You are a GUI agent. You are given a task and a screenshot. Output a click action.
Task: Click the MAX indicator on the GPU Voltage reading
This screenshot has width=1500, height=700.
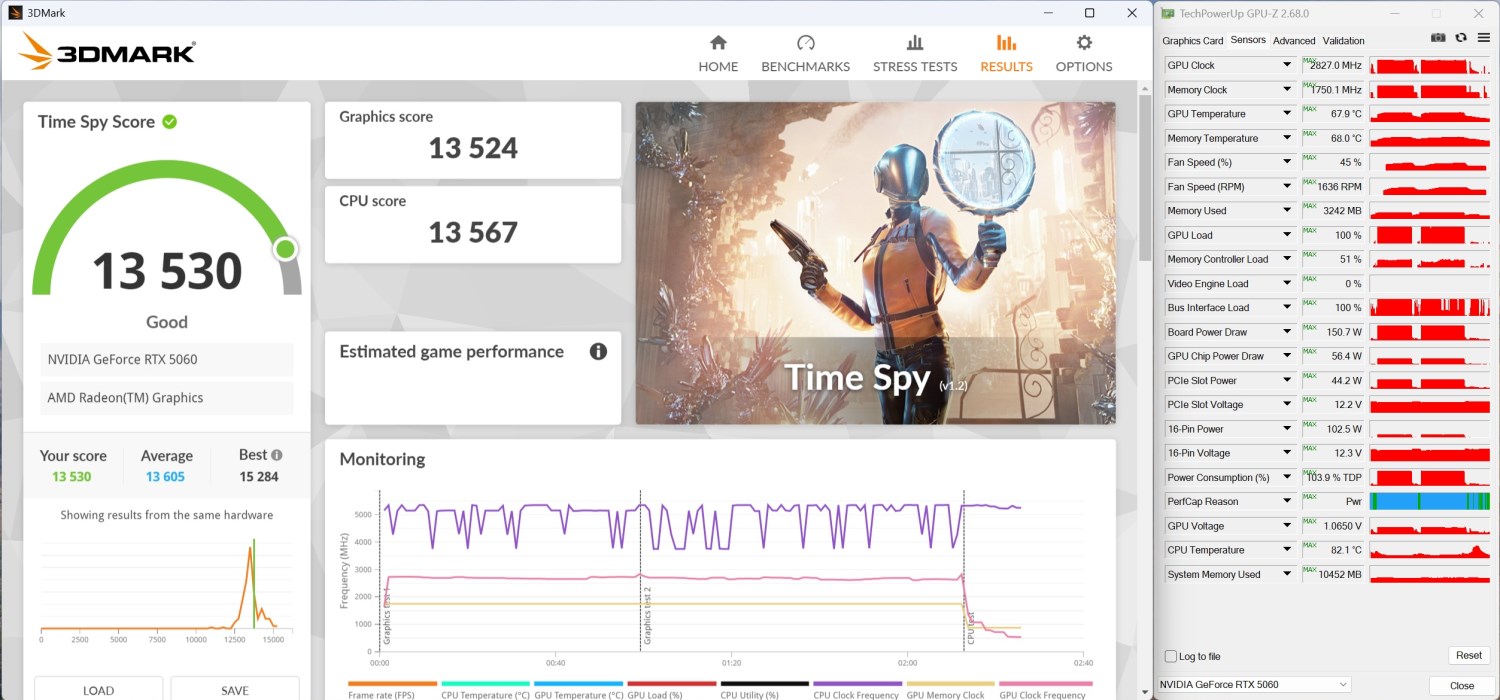pos(1310,520)
